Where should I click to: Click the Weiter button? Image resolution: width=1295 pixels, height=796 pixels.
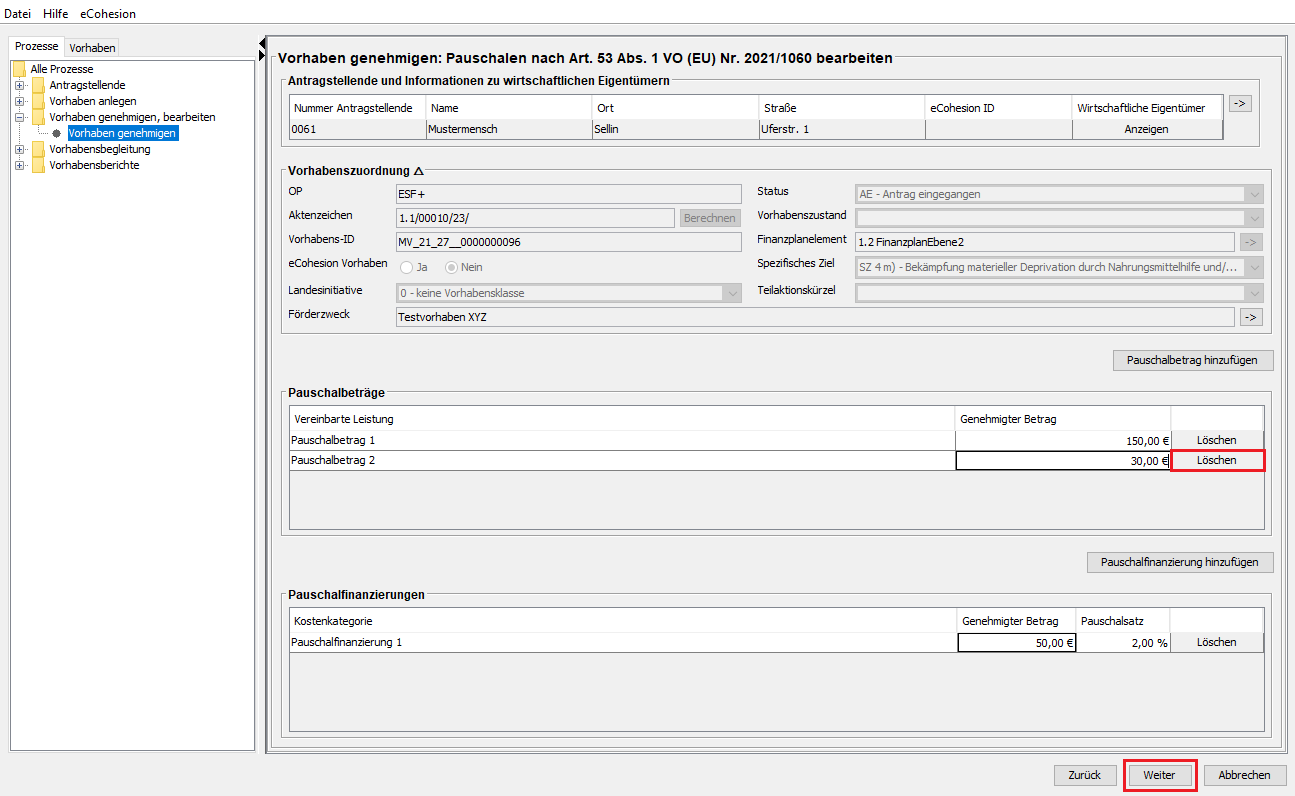point(1159,775)
